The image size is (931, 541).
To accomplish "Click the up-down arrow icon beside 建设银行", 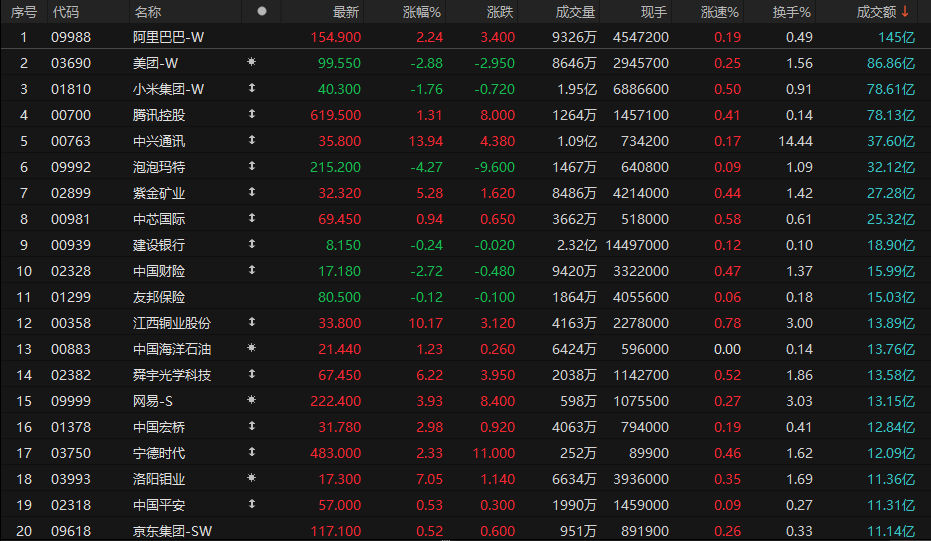I will [x=252, y=244].
